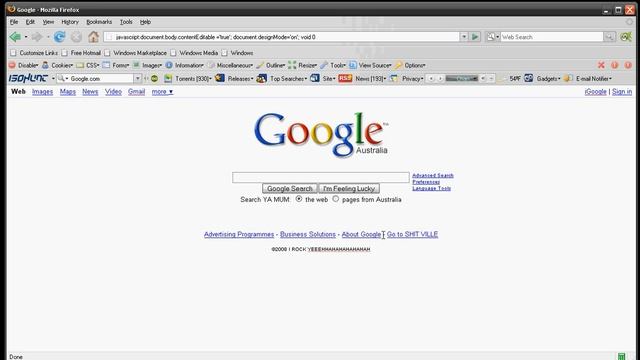The width and height of the screenshot is (640, 360).
Task: Select 'pages from Australia' radio button
Action: [336, 199]
